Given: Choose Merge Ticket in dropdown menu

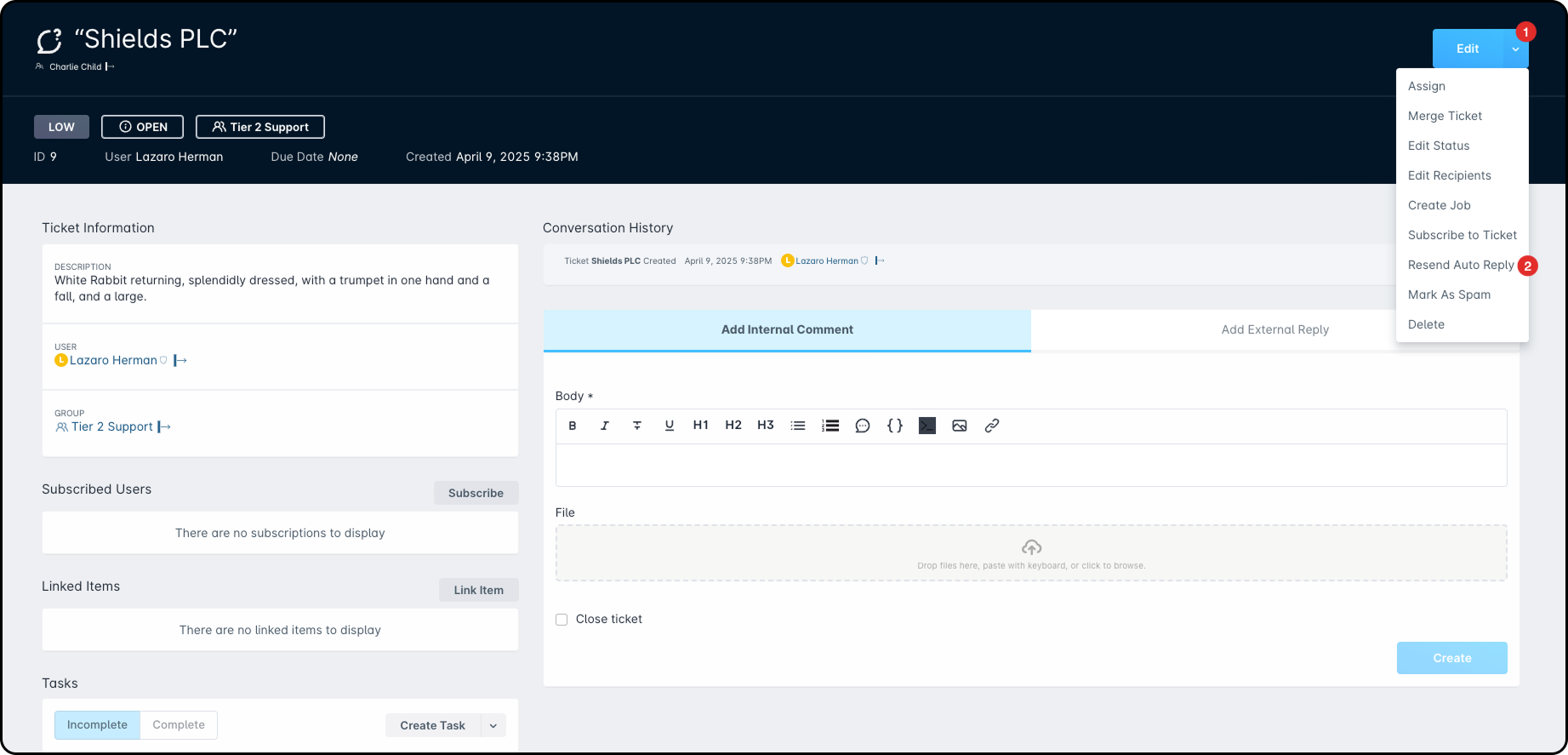Looking at the screenshot, I should (x=1462, y=116).
